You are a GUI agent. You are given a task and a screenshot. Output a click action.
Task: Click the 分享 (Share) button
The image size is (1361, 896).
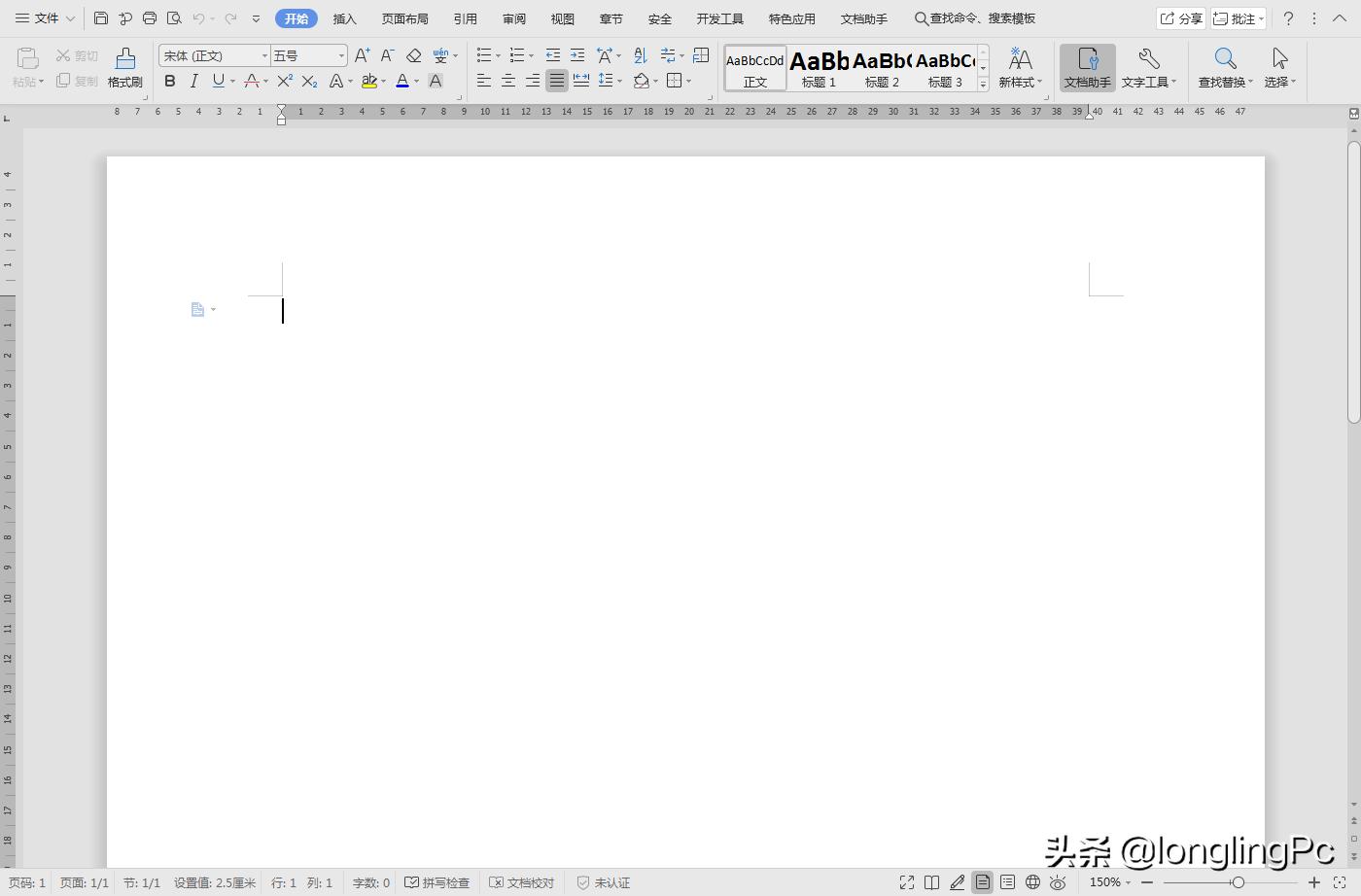pos(1181,18)
